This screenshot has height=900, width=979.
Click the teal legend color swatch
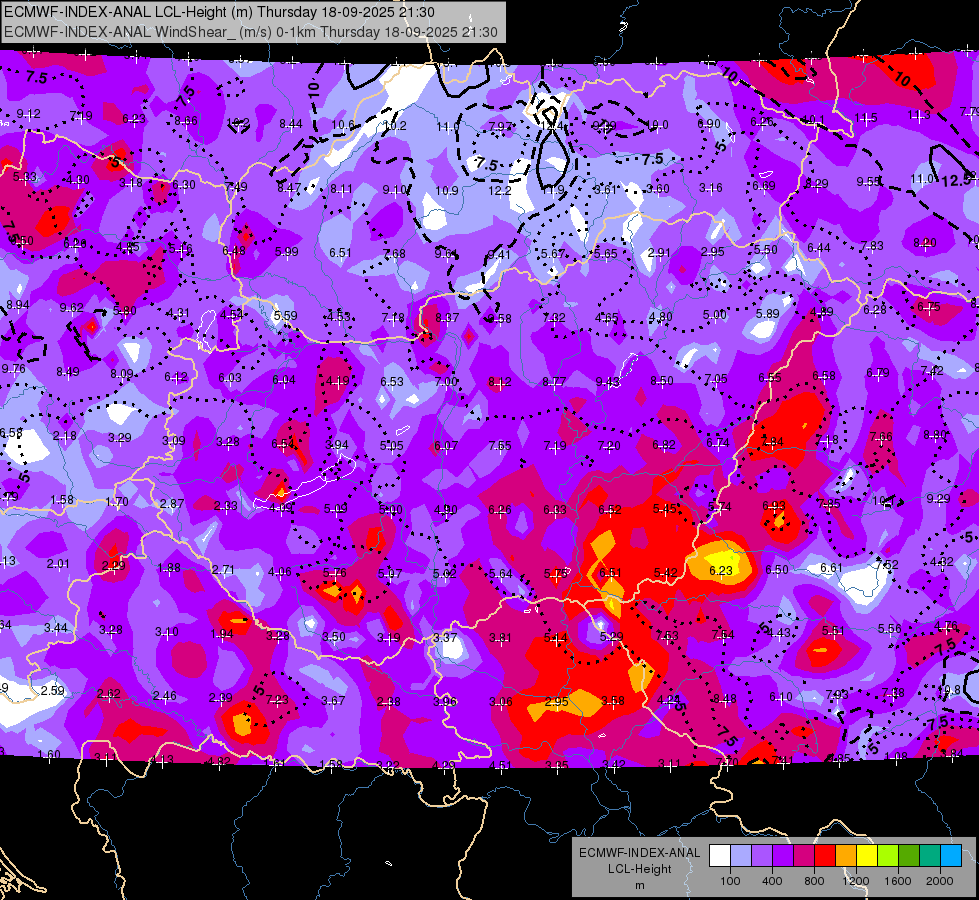point(930,856)
